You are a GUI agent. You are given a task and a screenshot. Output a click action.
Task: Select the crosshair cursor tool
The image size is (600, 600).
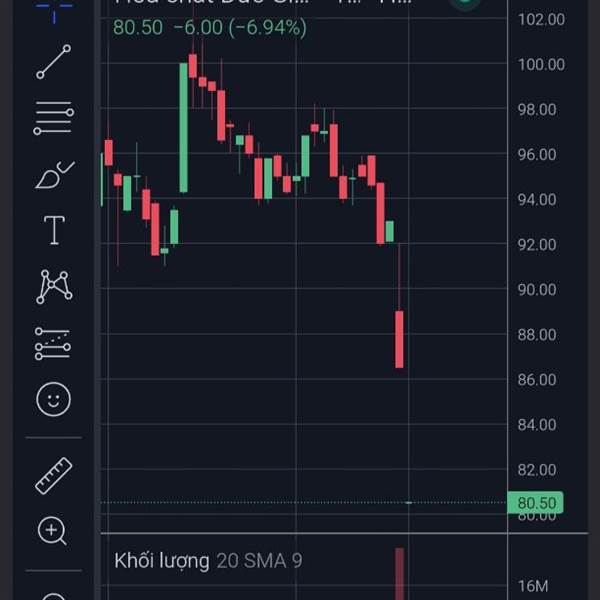[x=54, y=5]
